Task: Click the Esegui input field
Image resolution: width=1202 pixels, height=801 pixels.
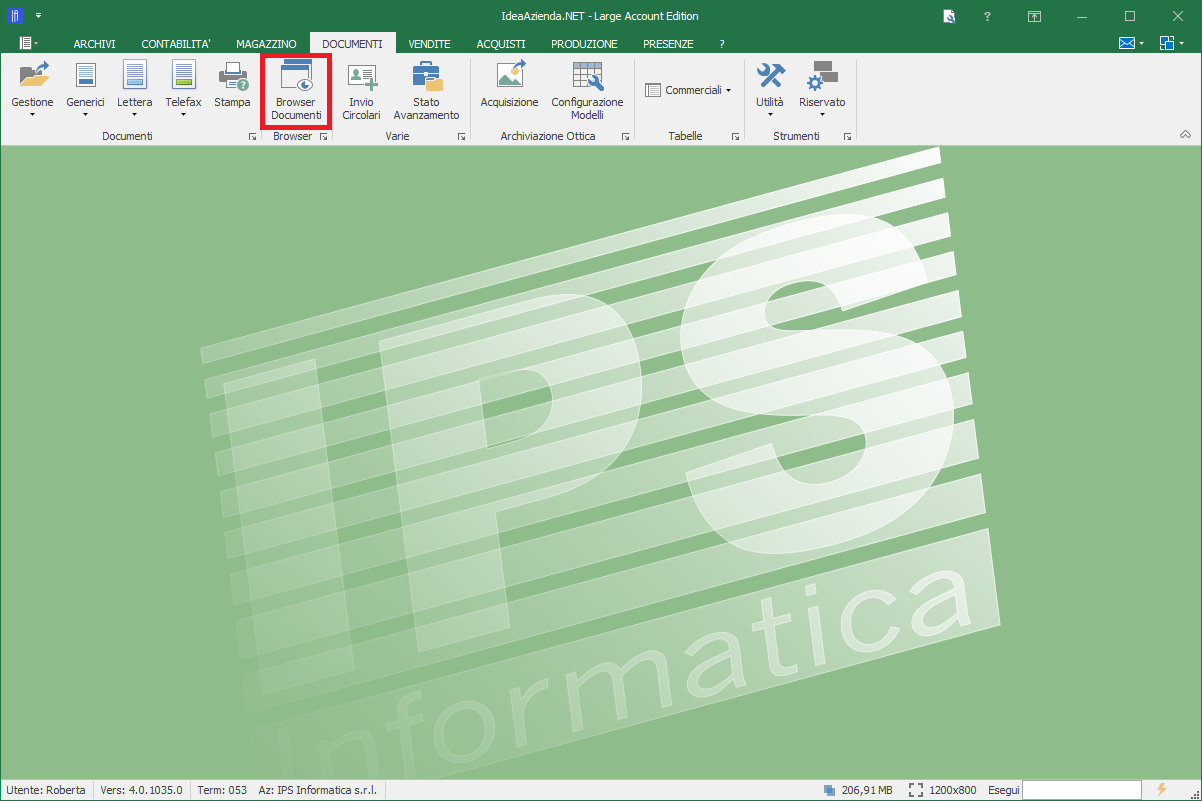Action: (x=1081, y=790)
